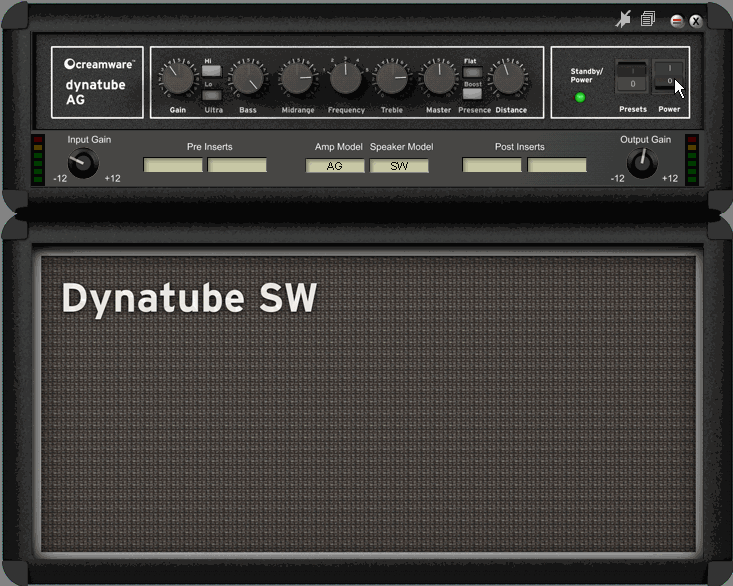
Task: Click the Input Gain knob
Action: [x=83, y=163]
